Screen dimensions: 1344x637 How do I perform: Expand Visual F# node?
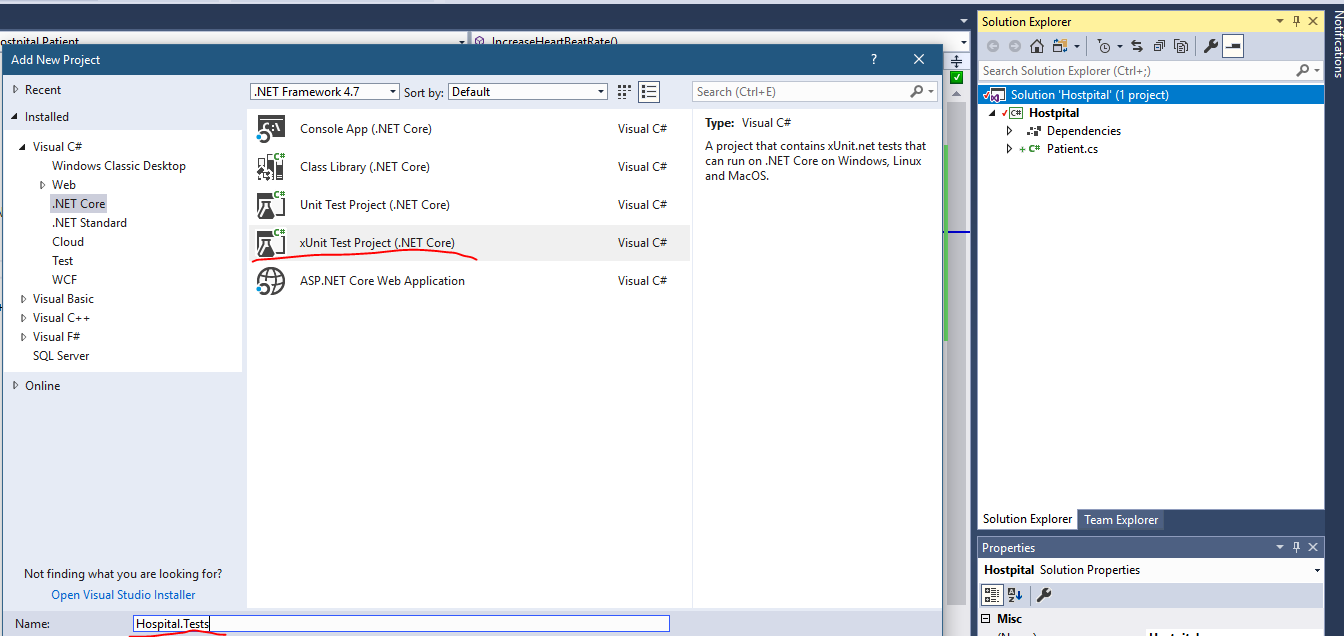tap(24, 337)
